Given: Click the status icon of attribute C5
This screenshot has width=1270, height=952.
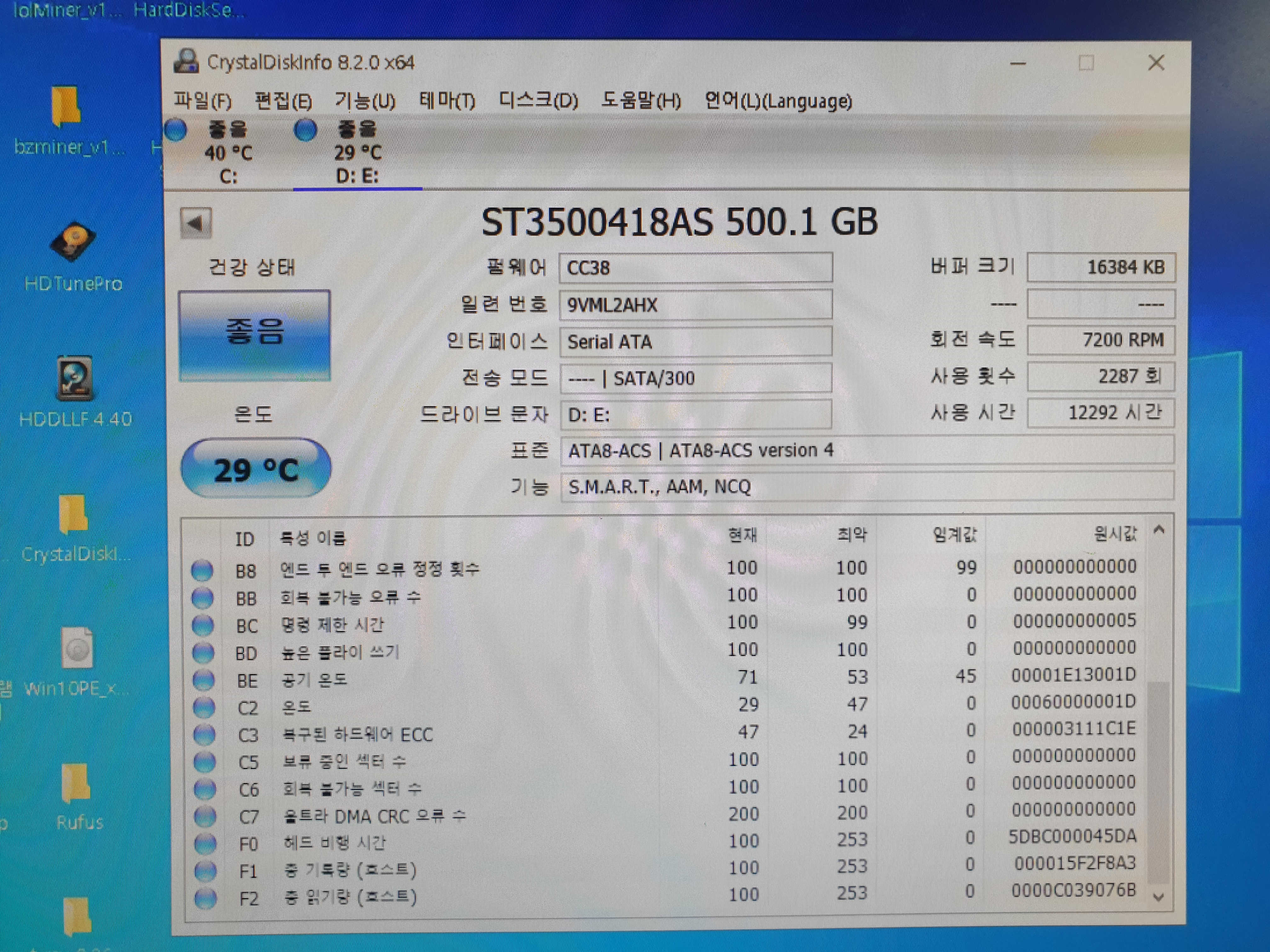Looking at the screenshot, I should coord(204,762).
